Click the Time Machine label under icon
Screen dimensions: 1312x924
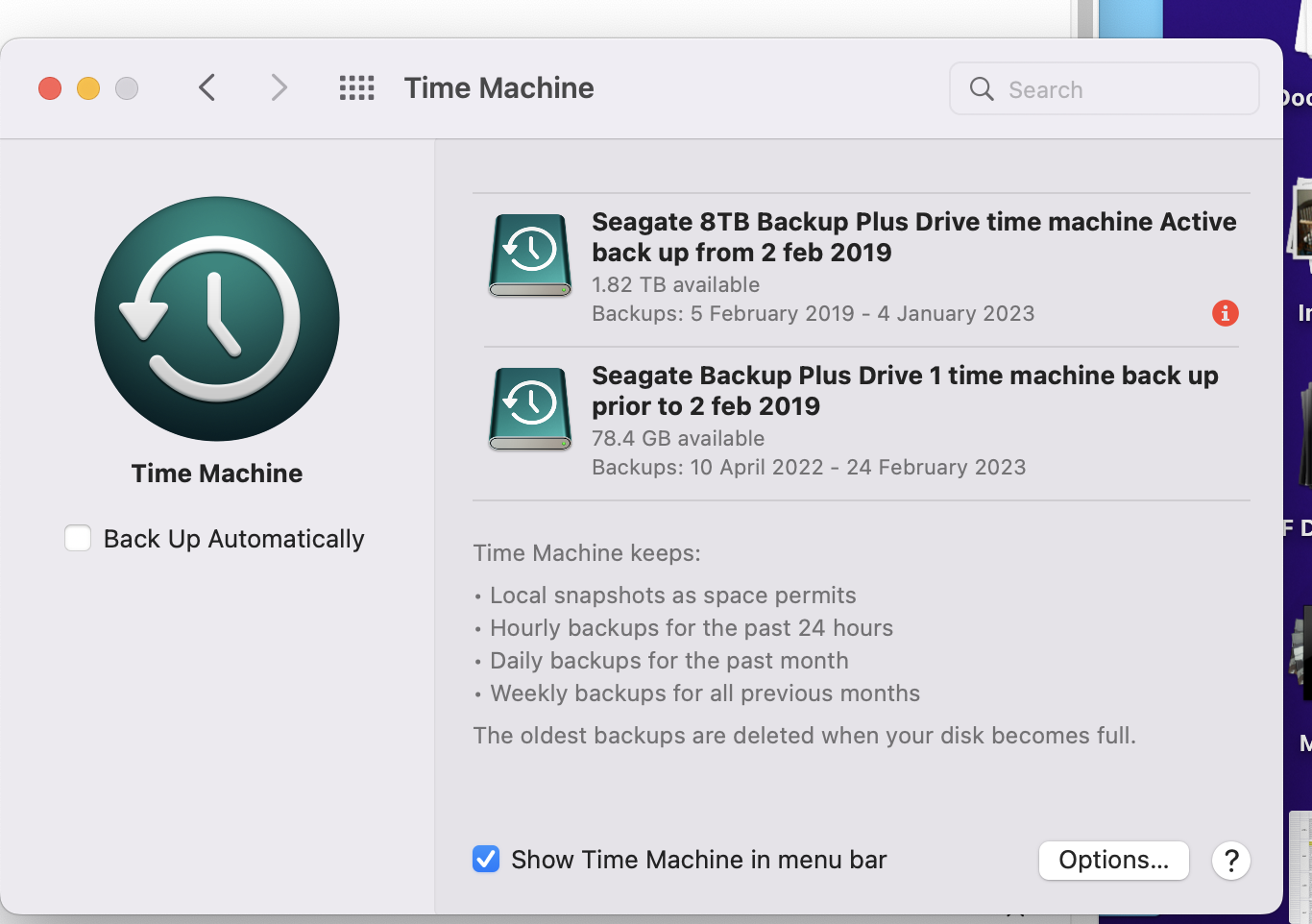point(217,474)
